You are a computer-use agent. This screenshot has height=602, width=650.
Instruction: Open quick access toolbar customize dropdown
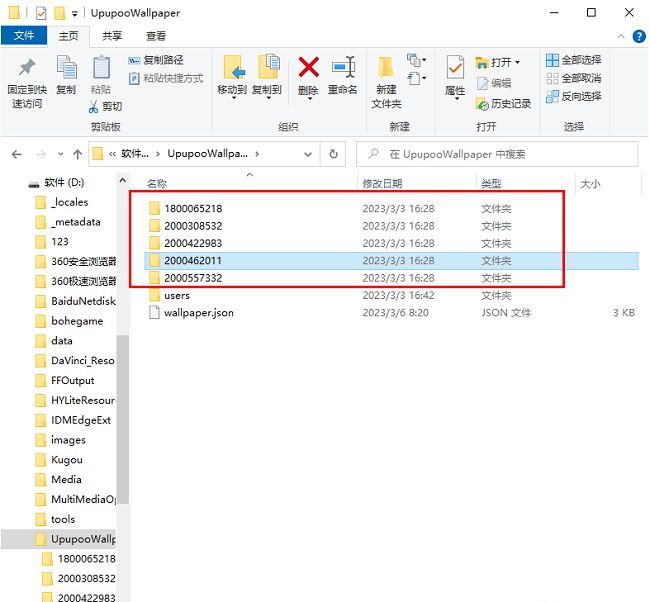pos(75,14)
